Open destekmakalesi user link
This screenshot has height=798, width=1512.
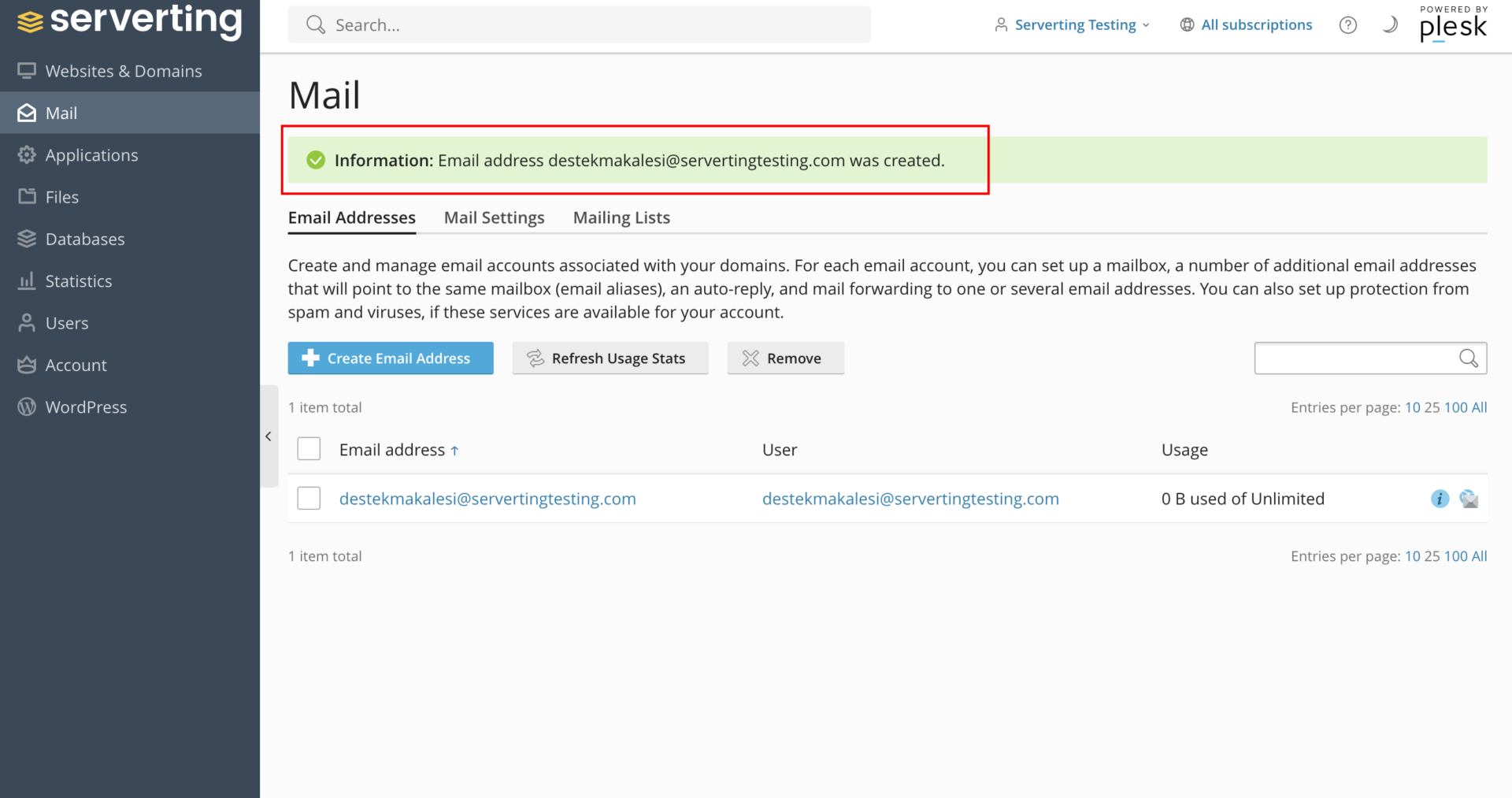tap(910, 499)
